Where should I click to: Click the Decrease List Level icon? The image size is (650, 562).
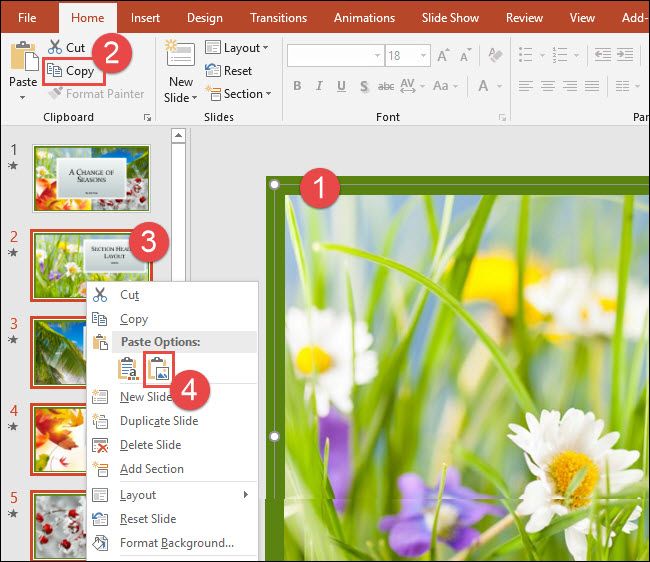coord(603,55)
